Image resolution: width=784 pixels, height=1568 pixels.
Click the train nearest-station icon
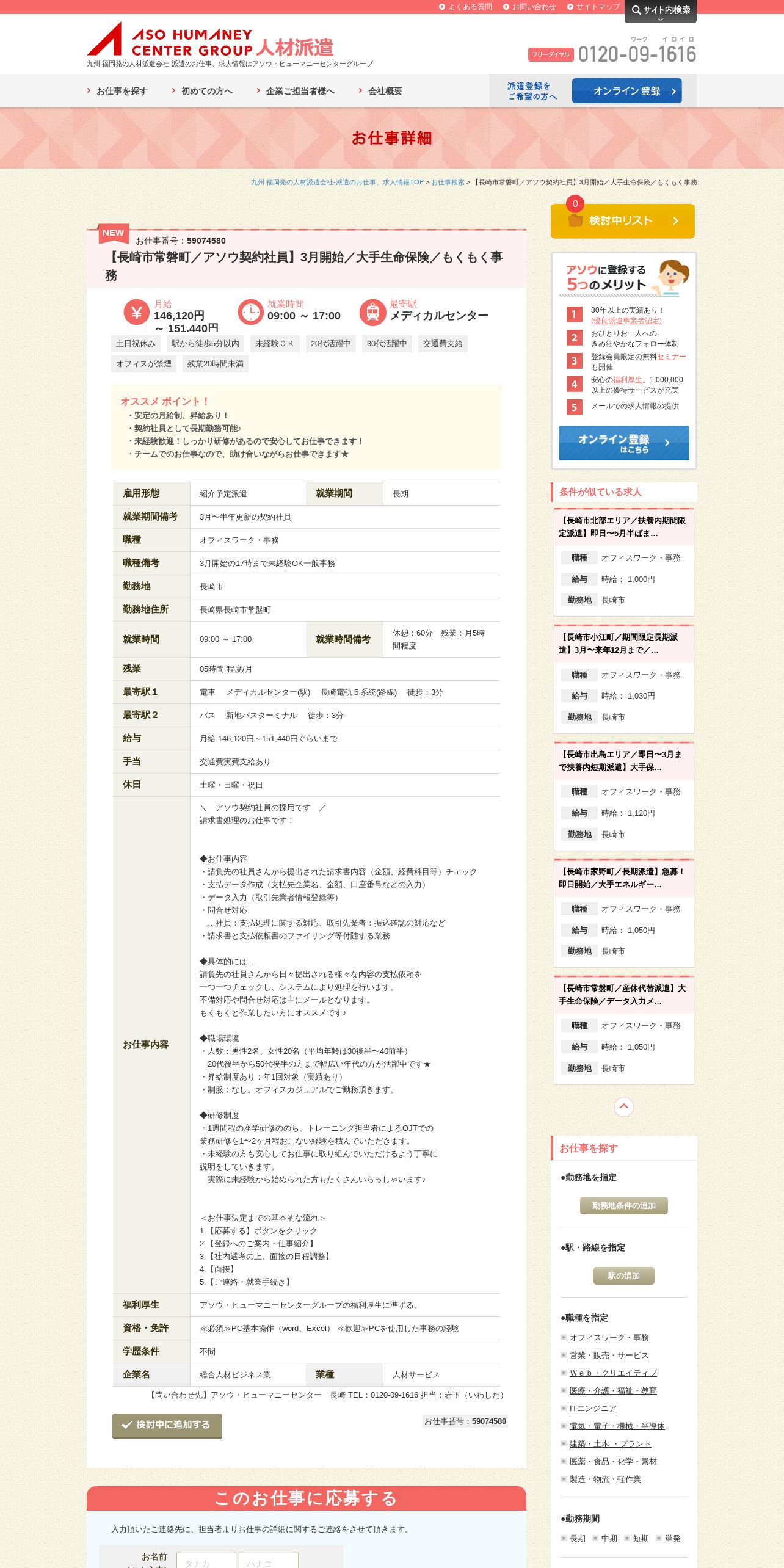[x=372, y=313]
